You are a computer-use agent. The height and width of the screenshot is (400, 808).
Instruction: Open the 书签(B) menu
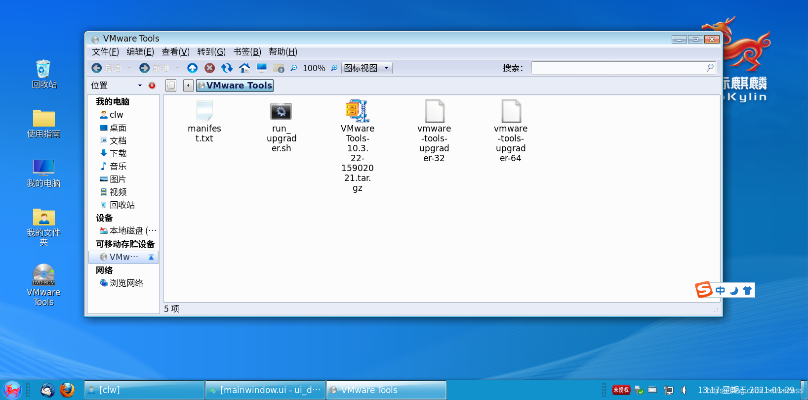point(247,52)
